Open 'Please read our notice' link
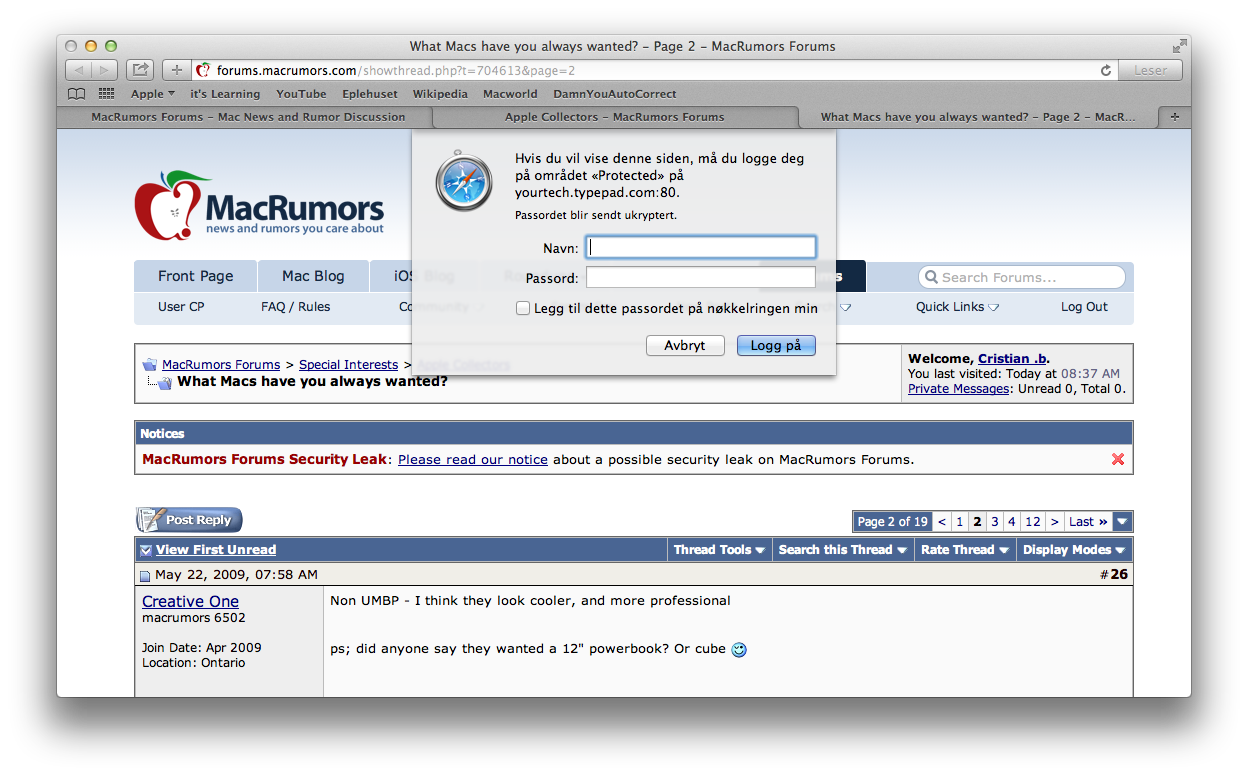Image resolution: width=1248 pixels, height=776 pixels. pos(473,460)
